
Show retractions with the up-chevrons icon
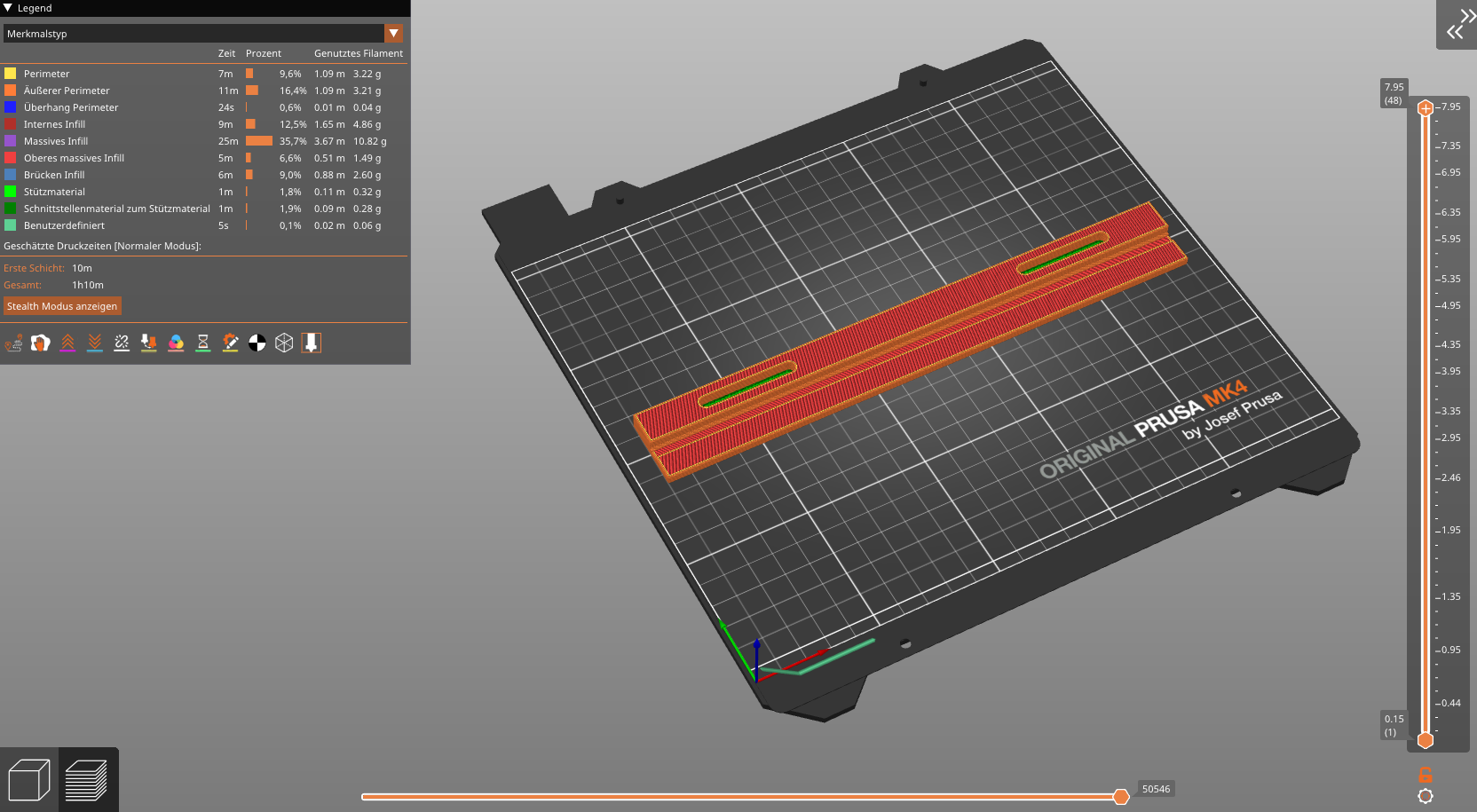[67, 343]
